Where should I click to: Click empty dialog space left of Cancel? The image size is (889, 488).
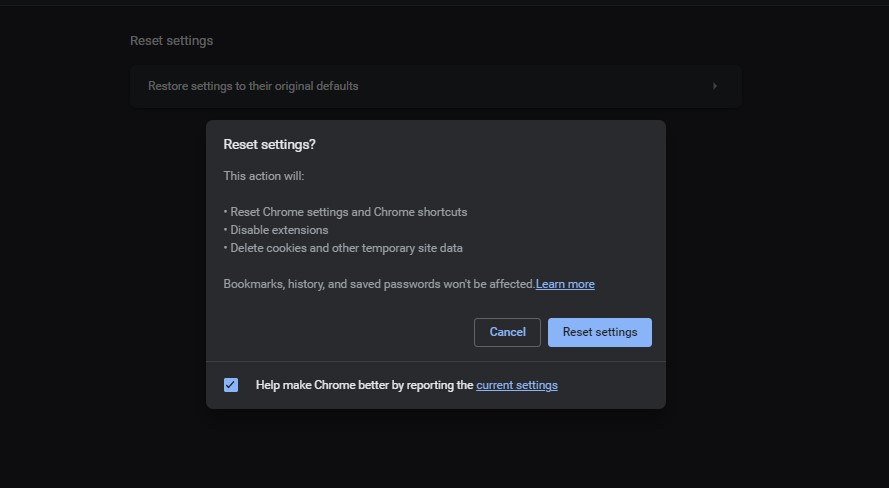pyautogui.click(x=340, y=332)
